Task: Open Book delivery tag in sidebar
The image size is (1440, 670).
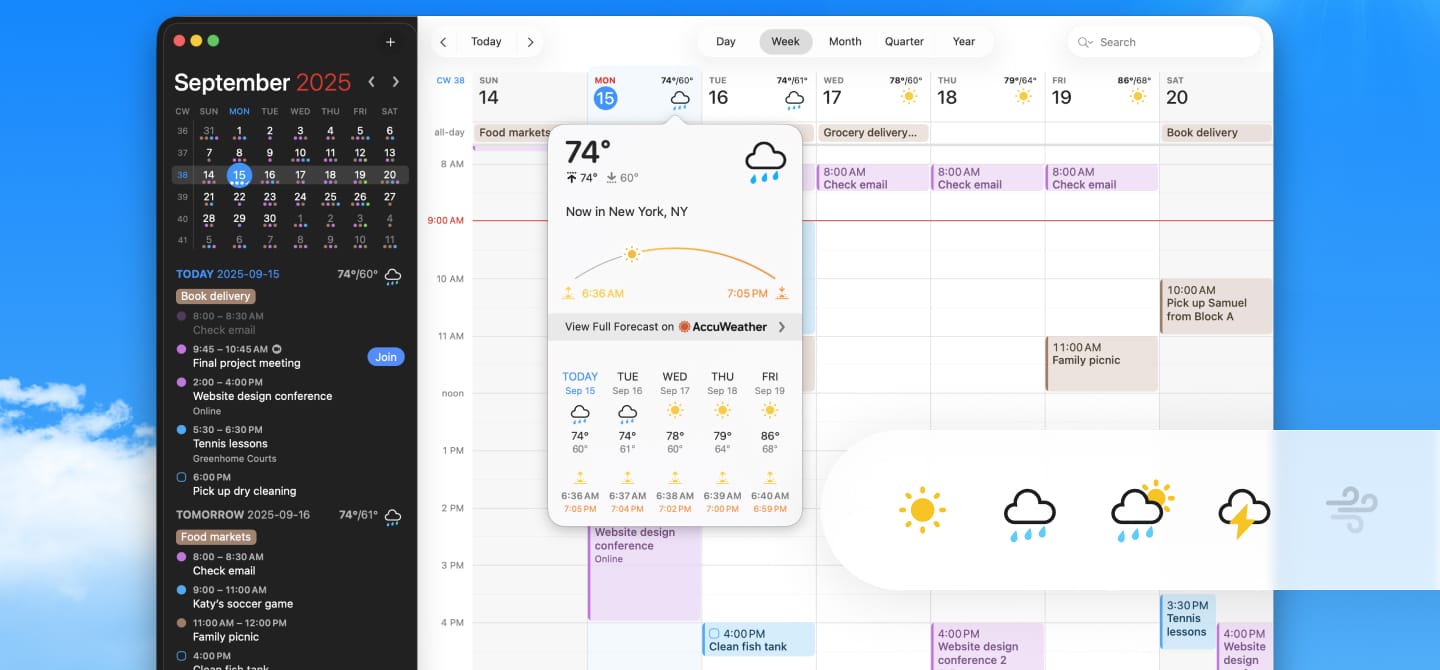Action: click(x=215, y=296)
